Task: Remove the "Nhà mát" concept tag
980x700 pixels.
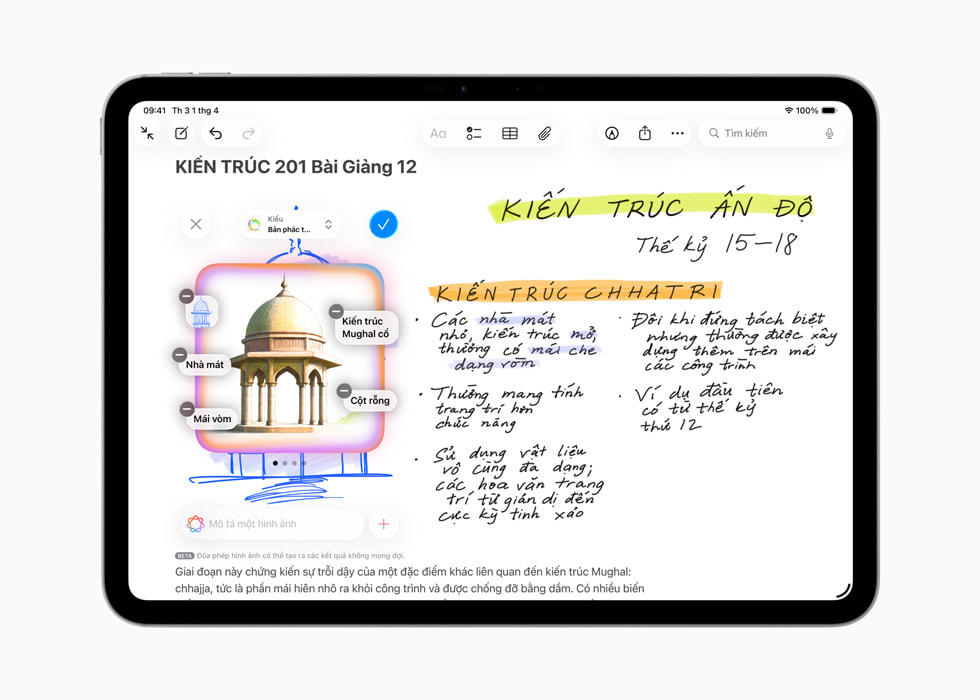Action: pos(181,354)
